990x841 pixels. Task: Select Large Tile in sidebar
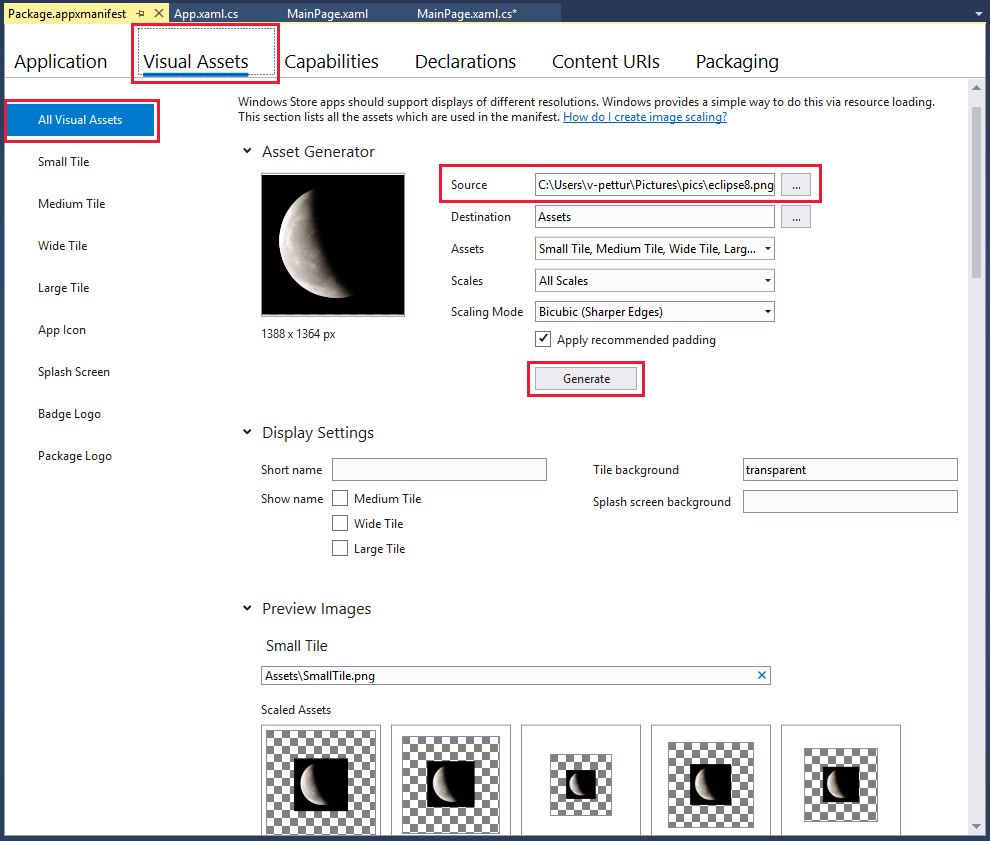tap(63, 288)
